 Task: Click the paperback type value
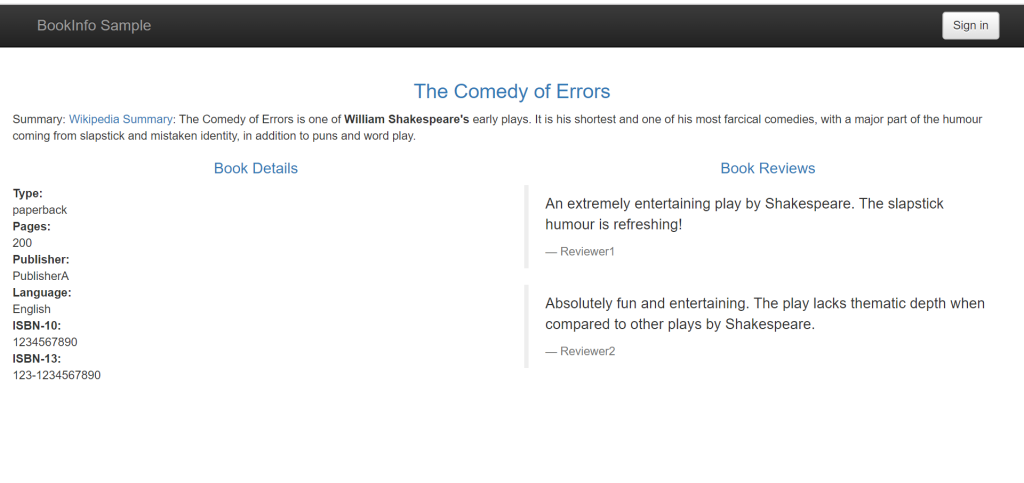[x=40, y=210]
